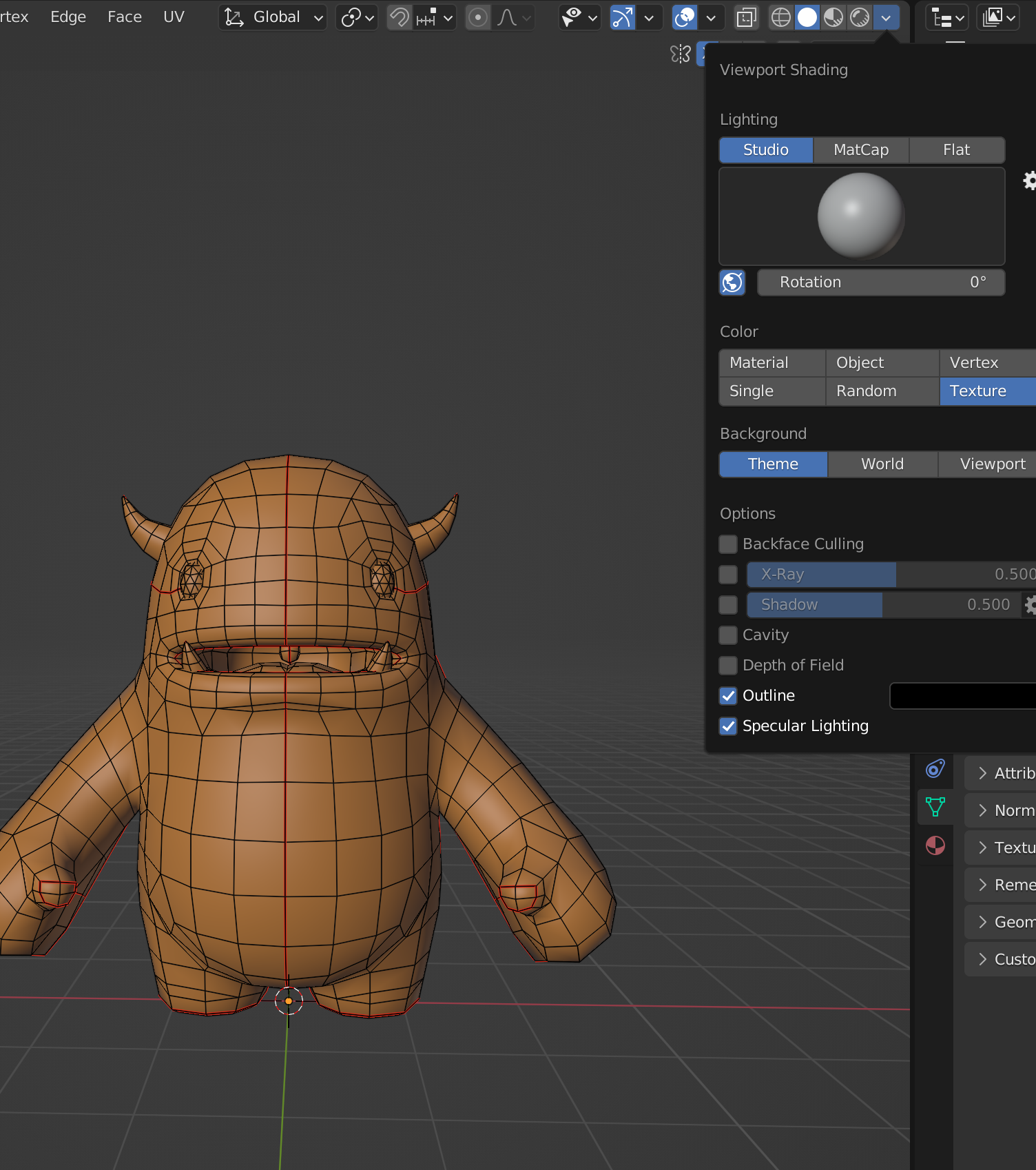This screenshot has width=1036, height=1170.
Task: Switch to Rendered viewport shading mode
Action: 860,17
